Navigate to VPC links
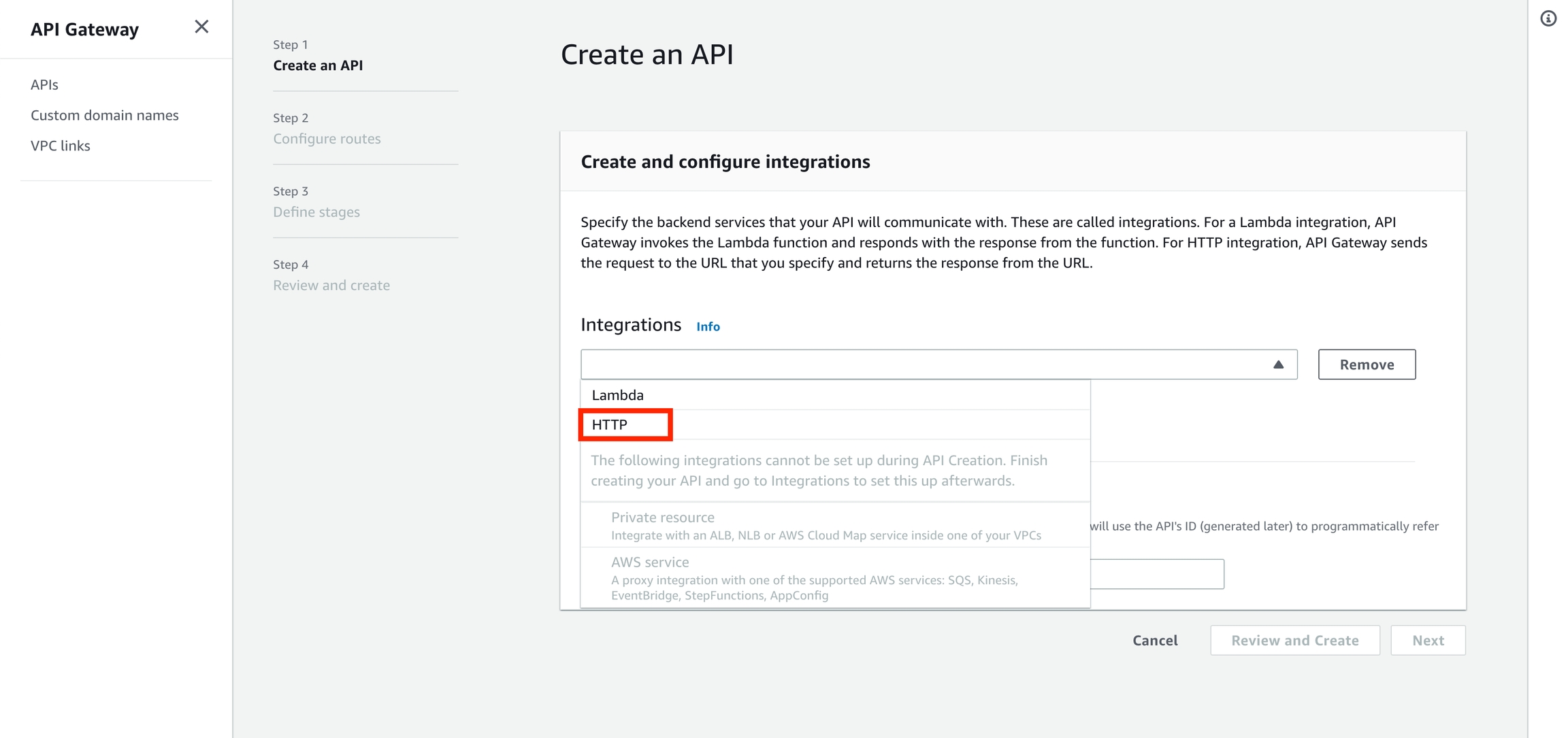 pyautogui.click(x=61, y=146)
